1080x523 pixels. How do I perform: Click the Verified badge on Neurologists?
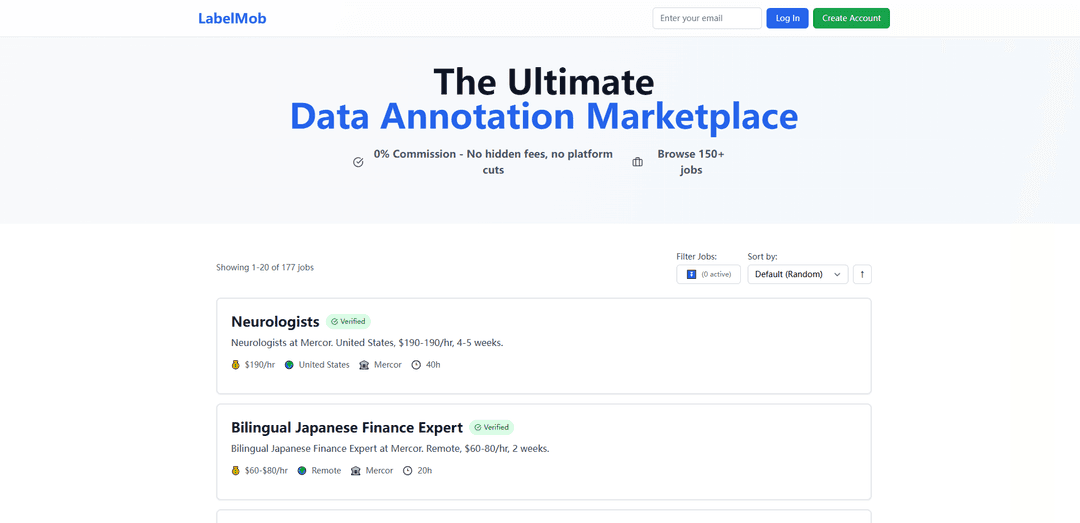tap(348, 322)
